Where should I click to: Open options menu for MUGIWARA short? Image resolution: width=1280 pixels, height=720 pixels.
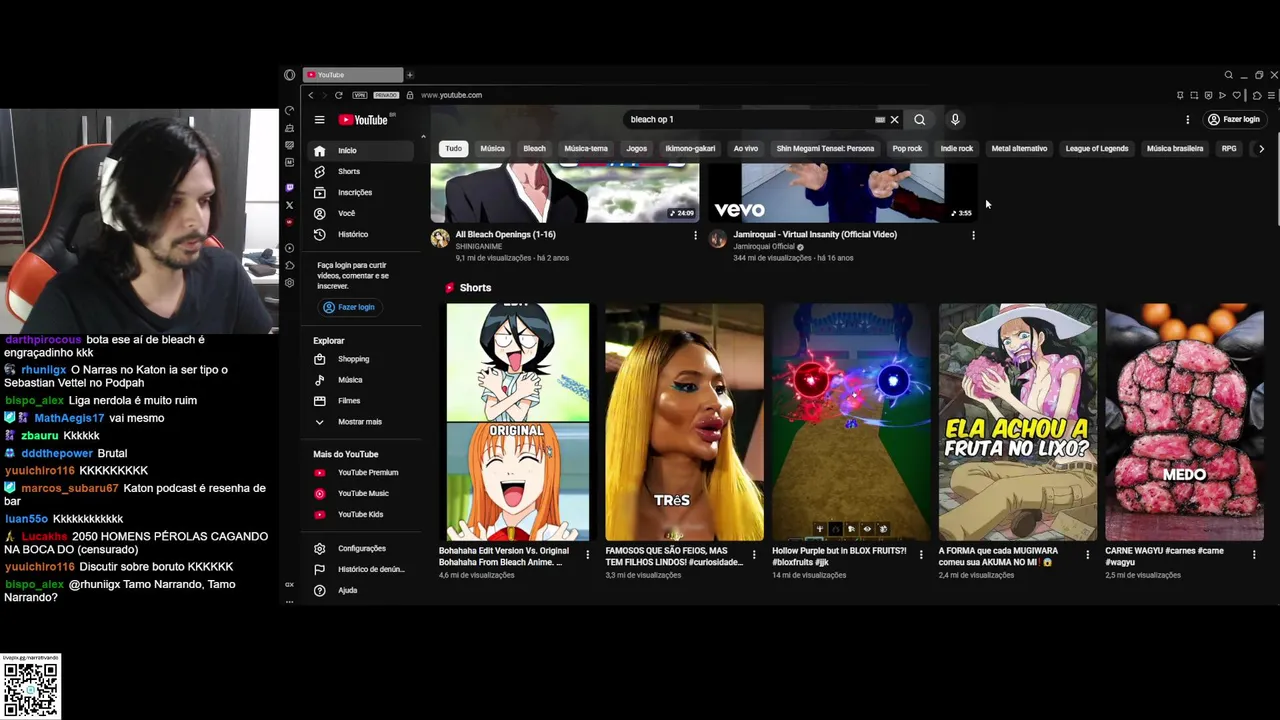pyautogui.click(x=1088, y=555)
